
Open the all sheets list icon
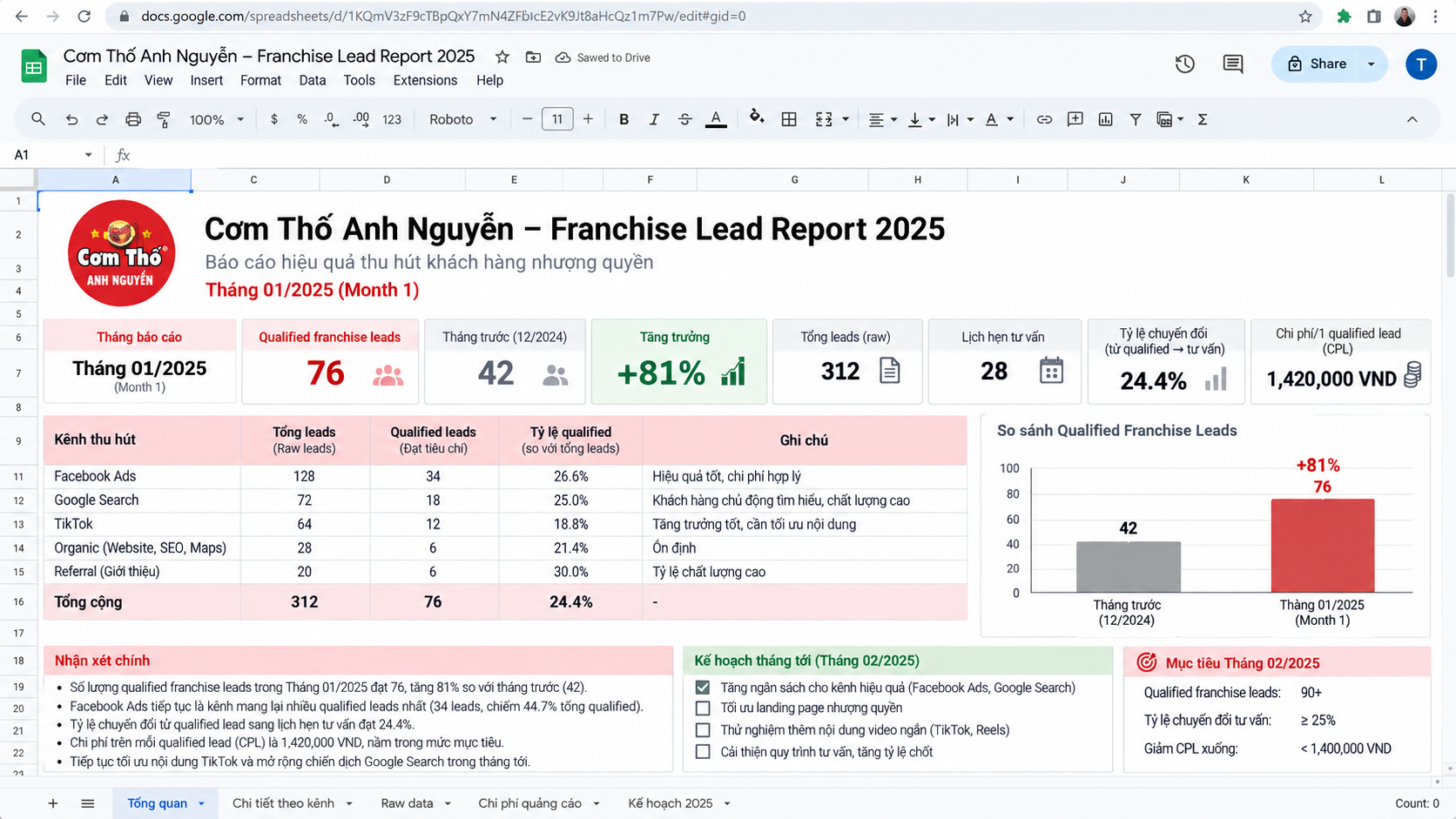pyautogui.click(x=88, y=803)
